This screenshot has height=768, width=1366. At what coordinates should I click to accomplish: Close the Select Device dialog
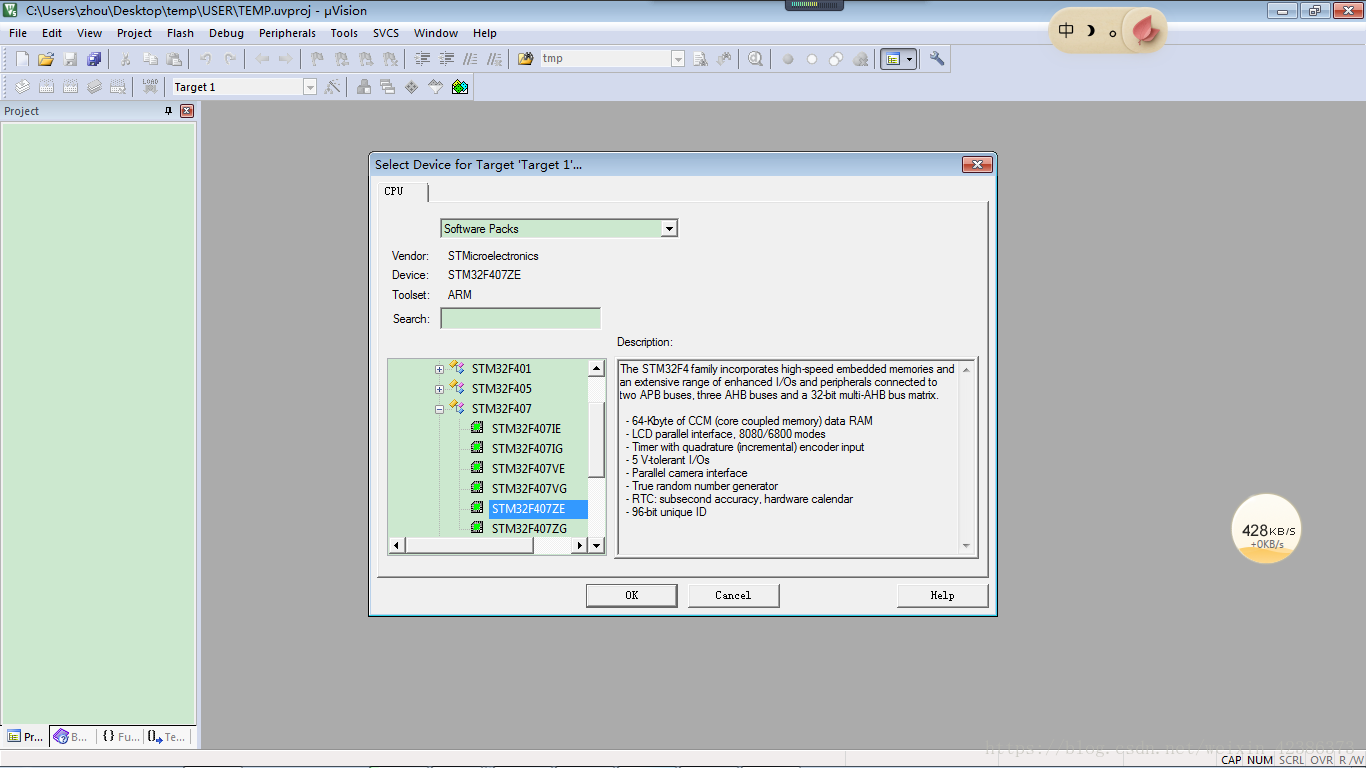977,165
